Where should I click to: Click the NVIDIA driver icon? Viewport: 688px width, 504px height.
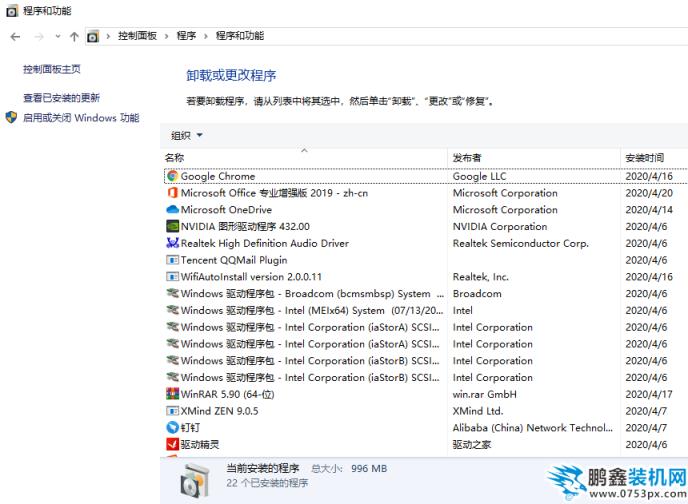172,226
